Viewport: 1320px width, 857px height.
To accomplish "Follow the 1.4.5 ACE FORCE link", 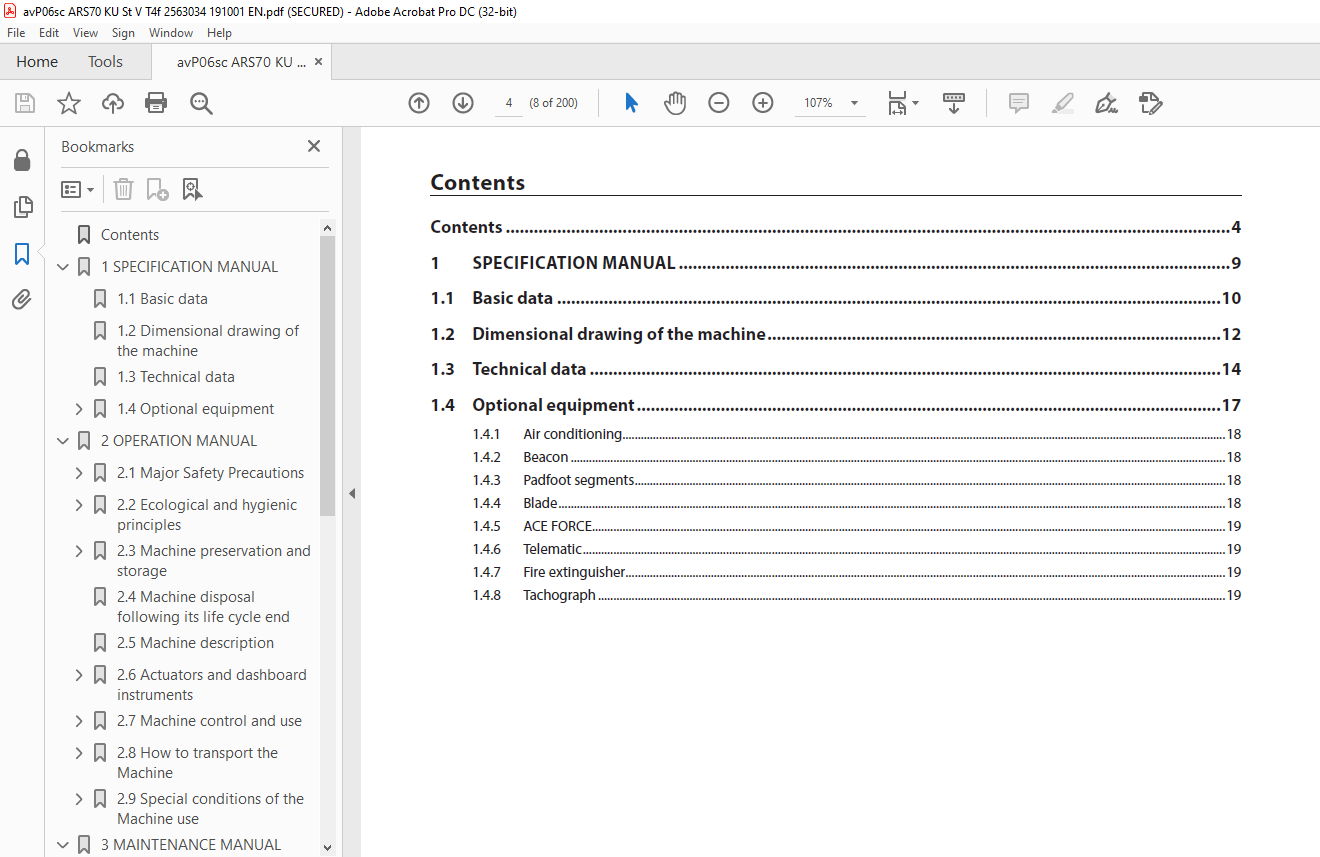I will pos(857,526).
